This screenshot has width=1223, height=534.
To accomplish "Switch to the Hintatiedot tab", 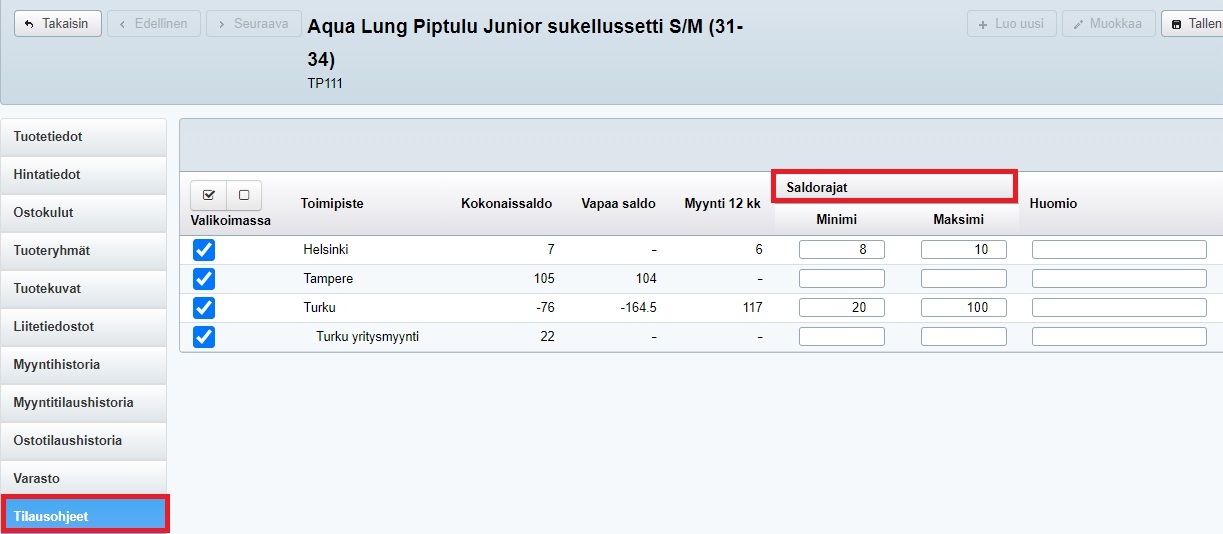I will (x=83, y=175).
